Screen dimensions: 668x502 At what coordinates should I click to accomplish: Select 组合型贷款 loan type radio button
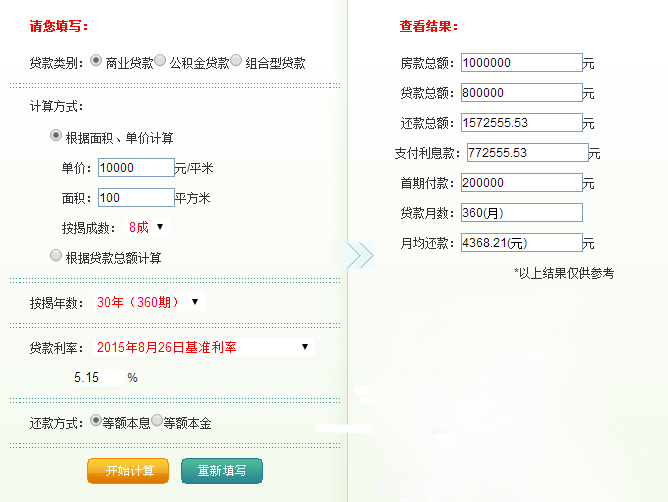(237, 61)
